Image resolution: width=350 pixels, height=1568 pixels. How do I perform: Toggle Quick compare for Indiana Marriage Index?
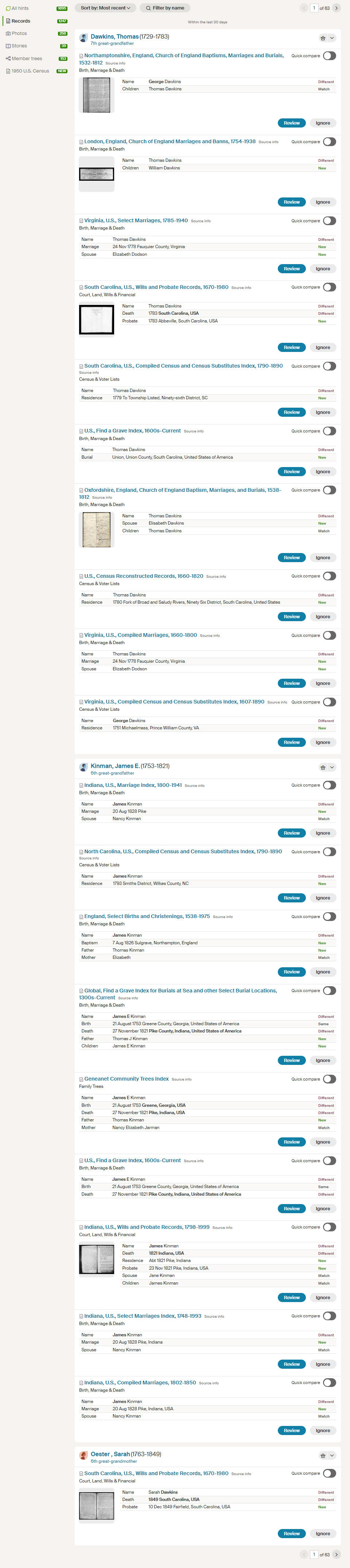click(329, 785)
